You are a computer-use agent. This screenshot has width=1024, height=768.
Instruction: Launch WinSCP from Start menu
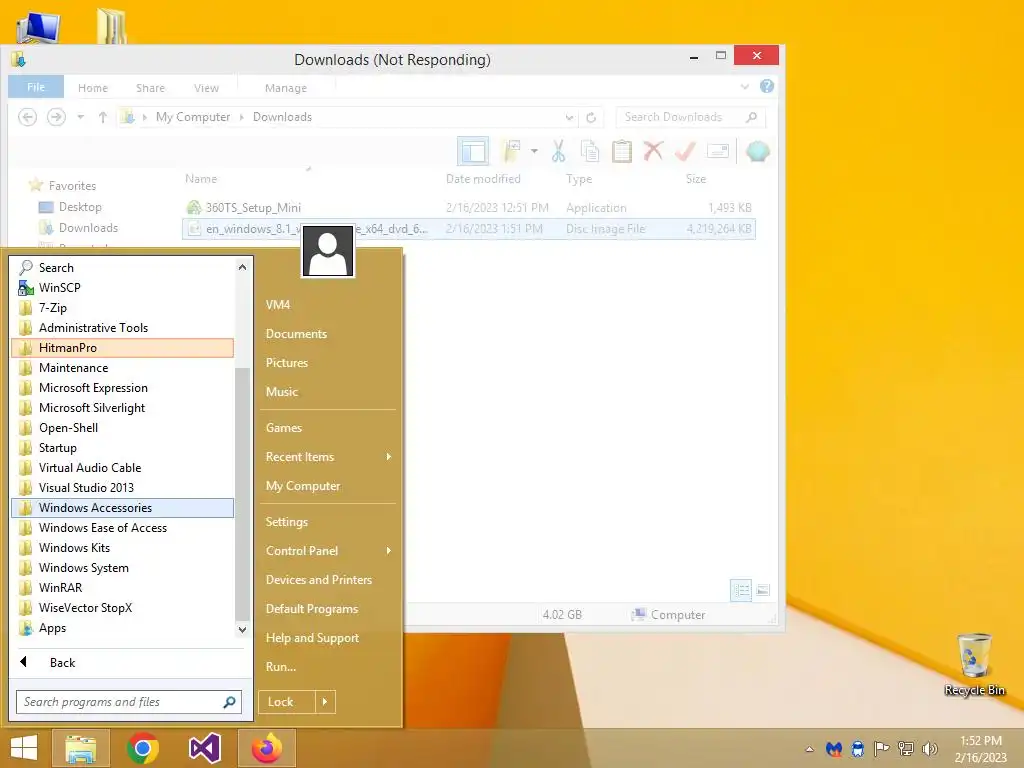(123, 287)
